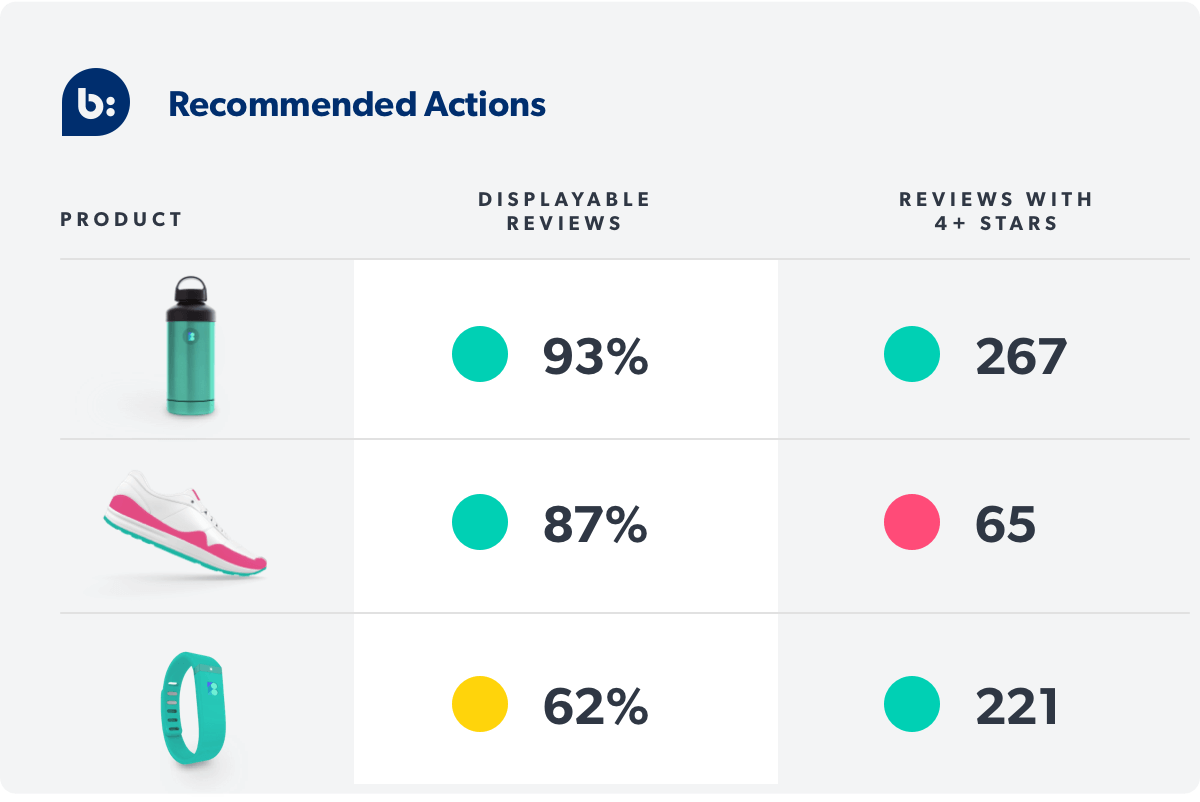Screen dimensions: 1200x802
Task: Select the 62% displayable reviews value
Action: [596, 706]
